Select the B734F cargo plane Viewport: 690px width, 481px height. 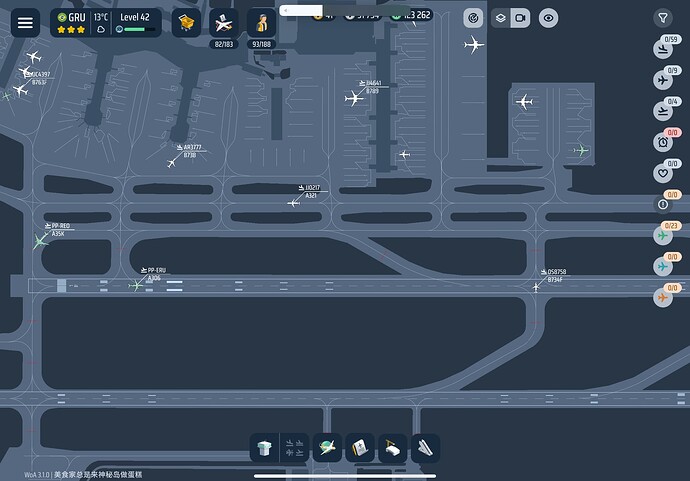point(536,287)
